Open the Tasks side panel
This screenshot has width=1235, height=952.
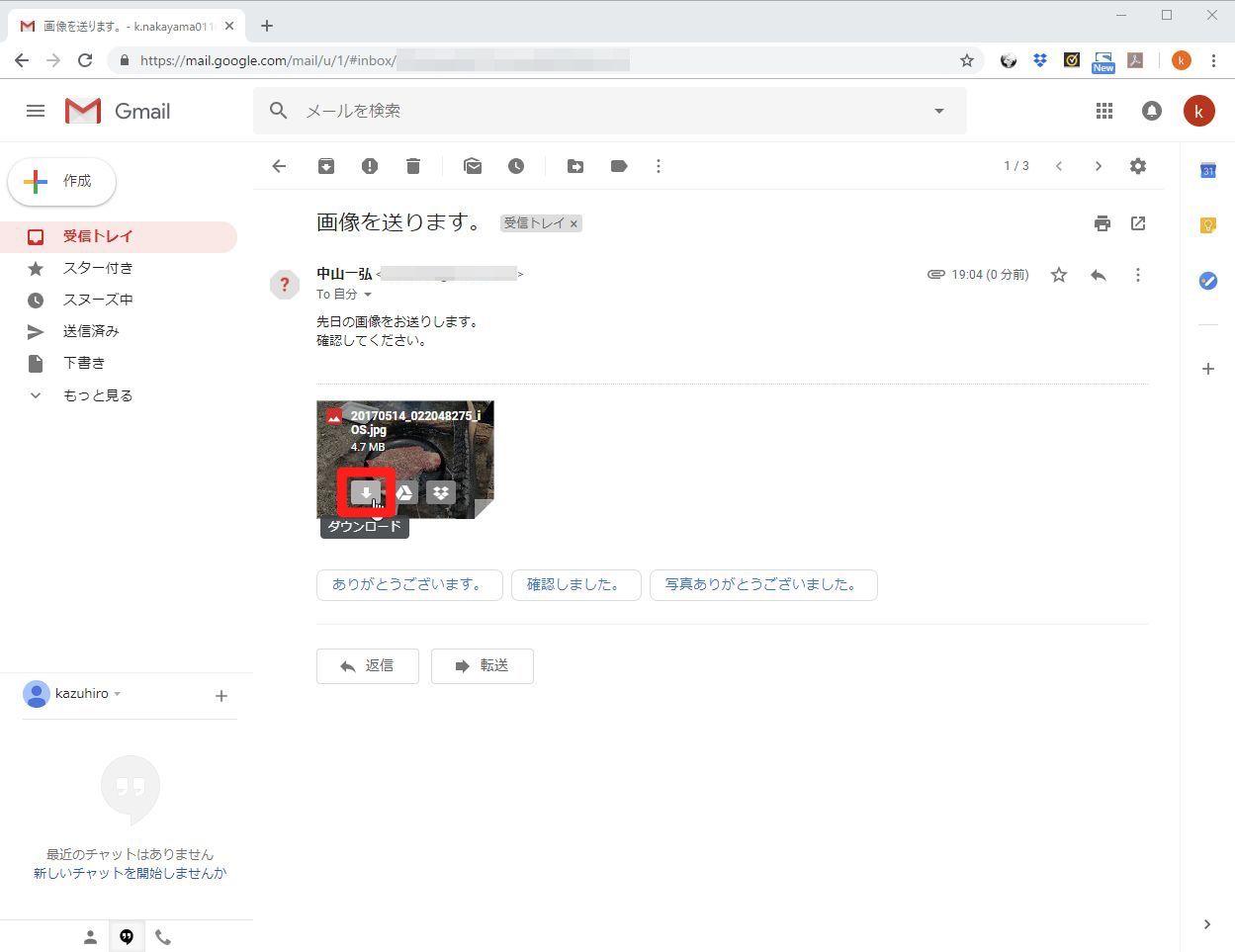(1208, 281)
